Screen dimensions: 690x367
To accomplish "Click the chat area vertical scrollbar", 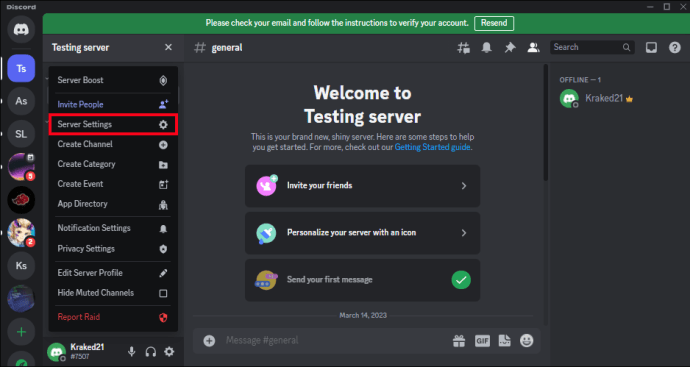I will (546, 123).
